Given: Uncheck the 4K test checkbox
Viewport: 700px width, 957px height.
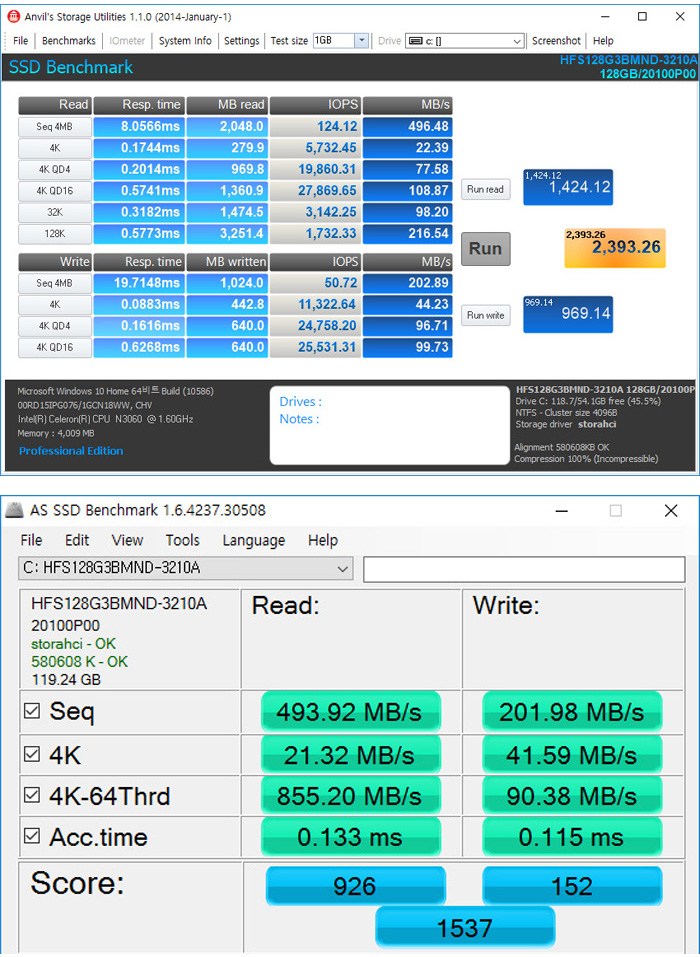Looking at the screenshot, I should [32, 754].
